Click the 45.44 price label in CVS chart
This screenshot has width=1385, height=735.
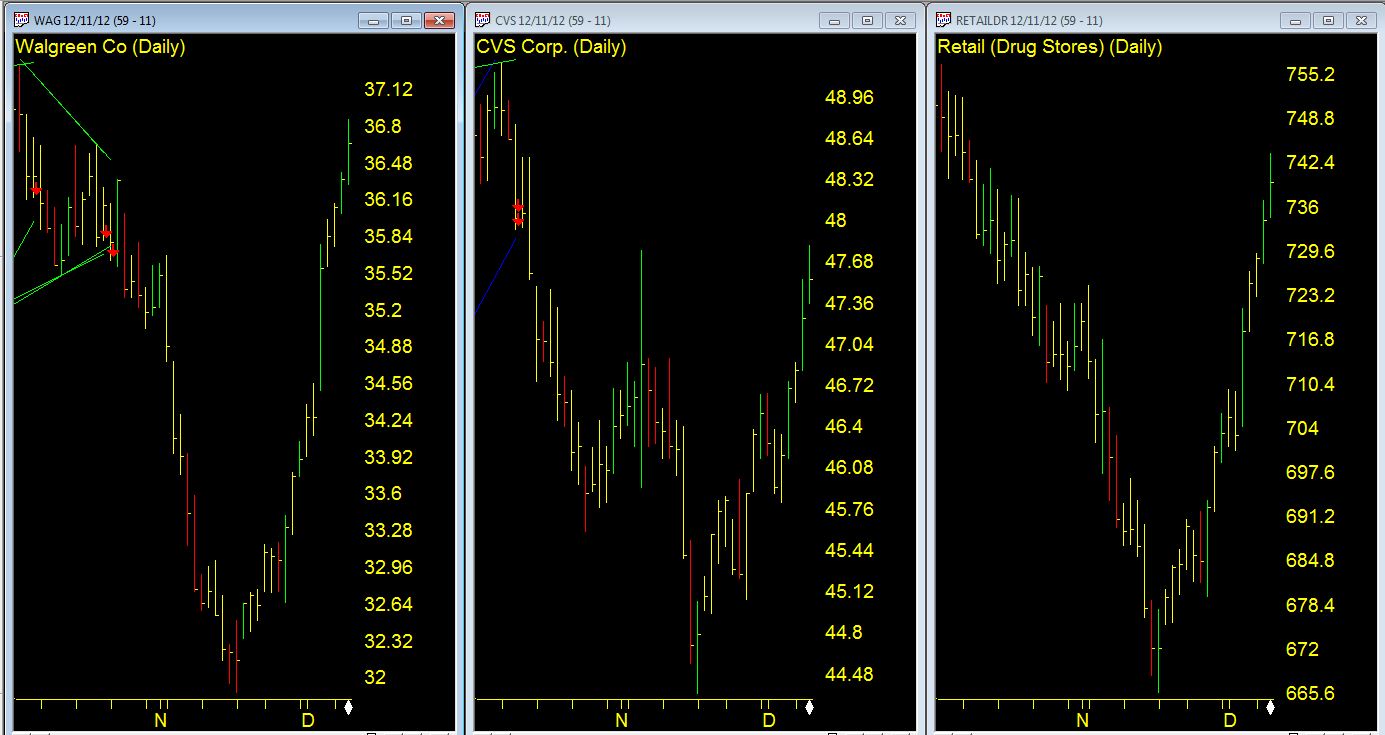[849, 550]
